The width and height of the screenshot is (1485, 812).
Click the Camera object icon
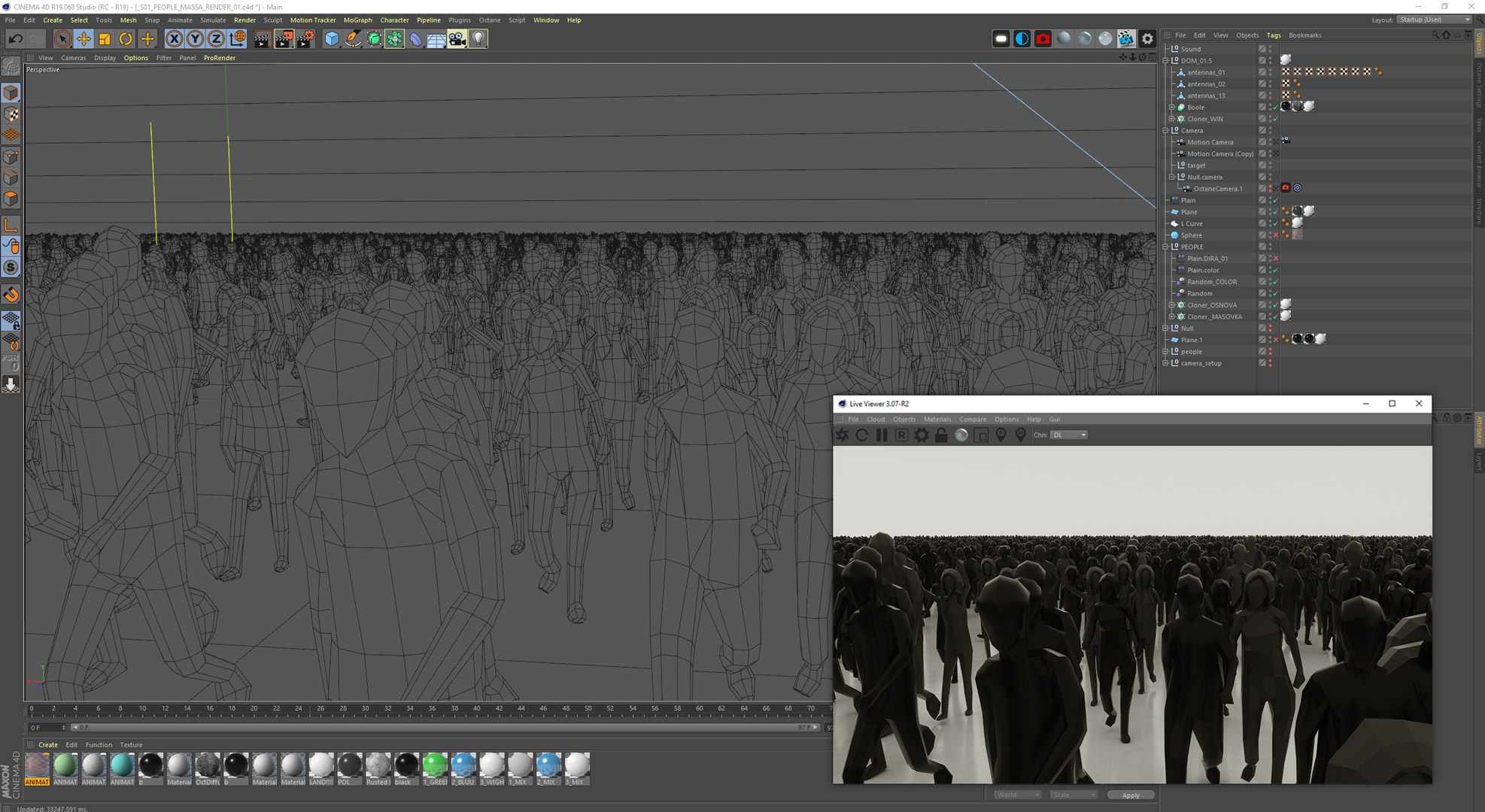click(457, 38)
